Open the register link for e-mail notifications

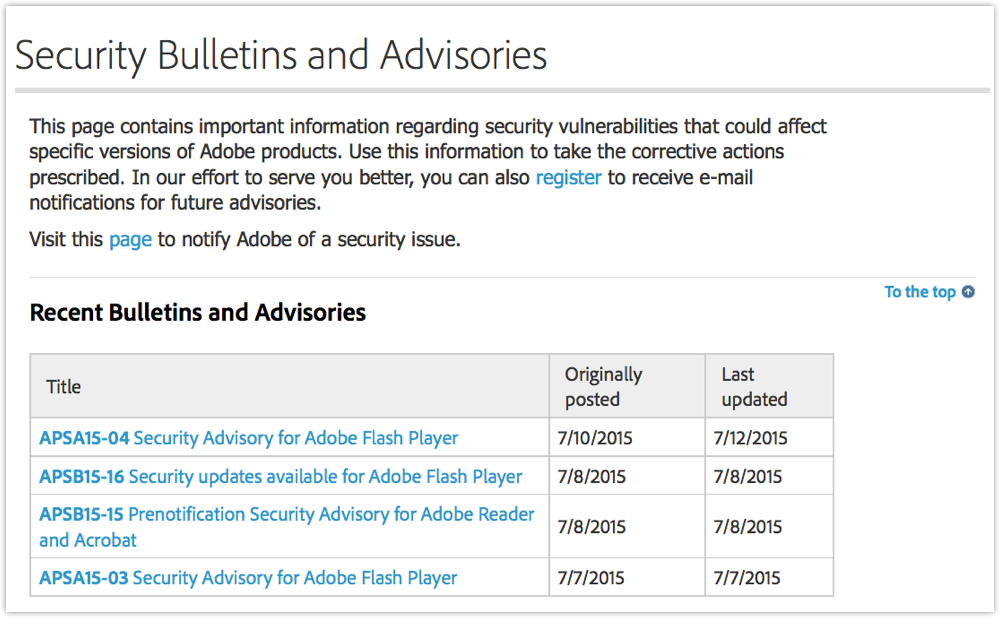tap(568, 177)
